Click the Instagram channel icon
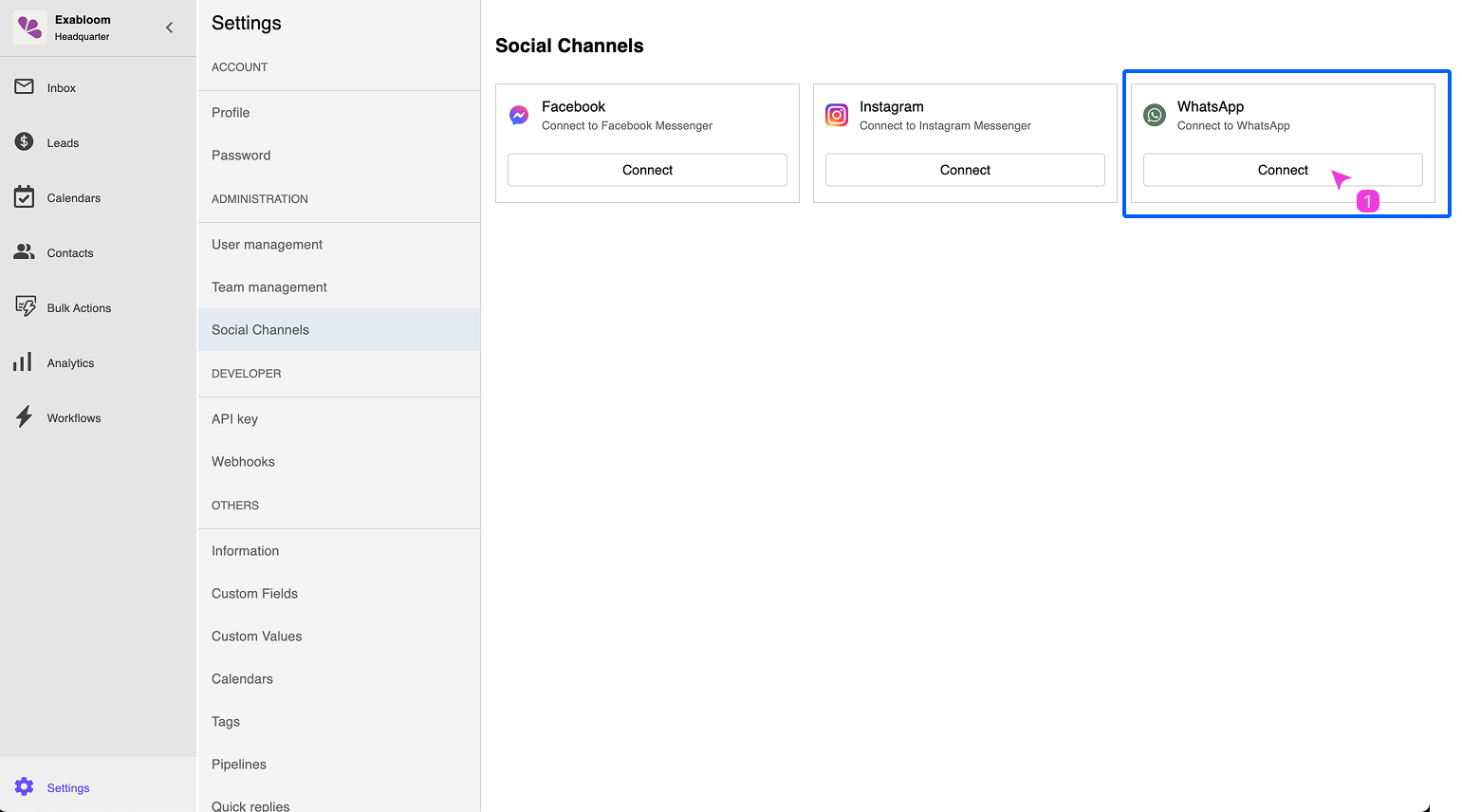Image resolution: width=1462 pixels, height=812 pixels. (x=836, y=115)
